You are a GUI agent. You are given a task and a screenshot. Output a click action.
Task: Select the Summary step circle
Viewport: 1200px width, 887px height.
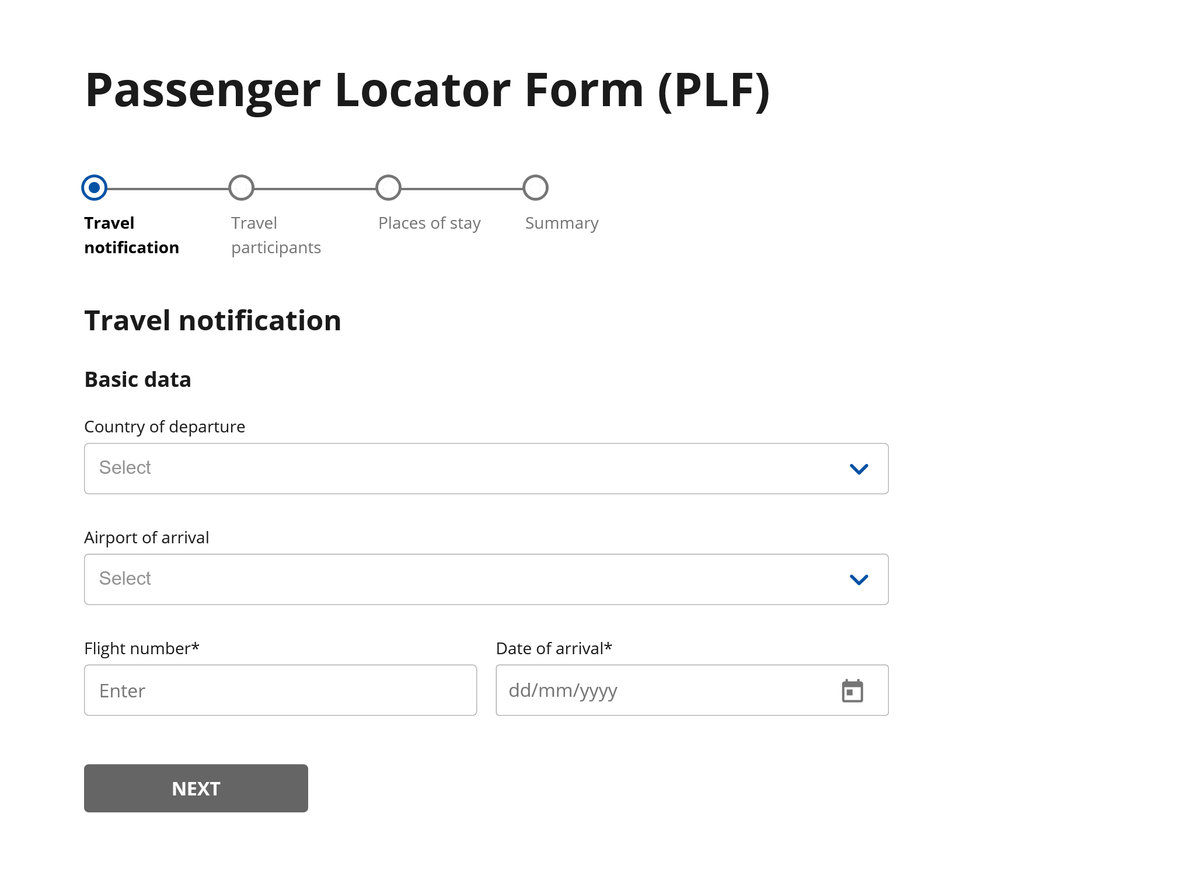[535, 187]
